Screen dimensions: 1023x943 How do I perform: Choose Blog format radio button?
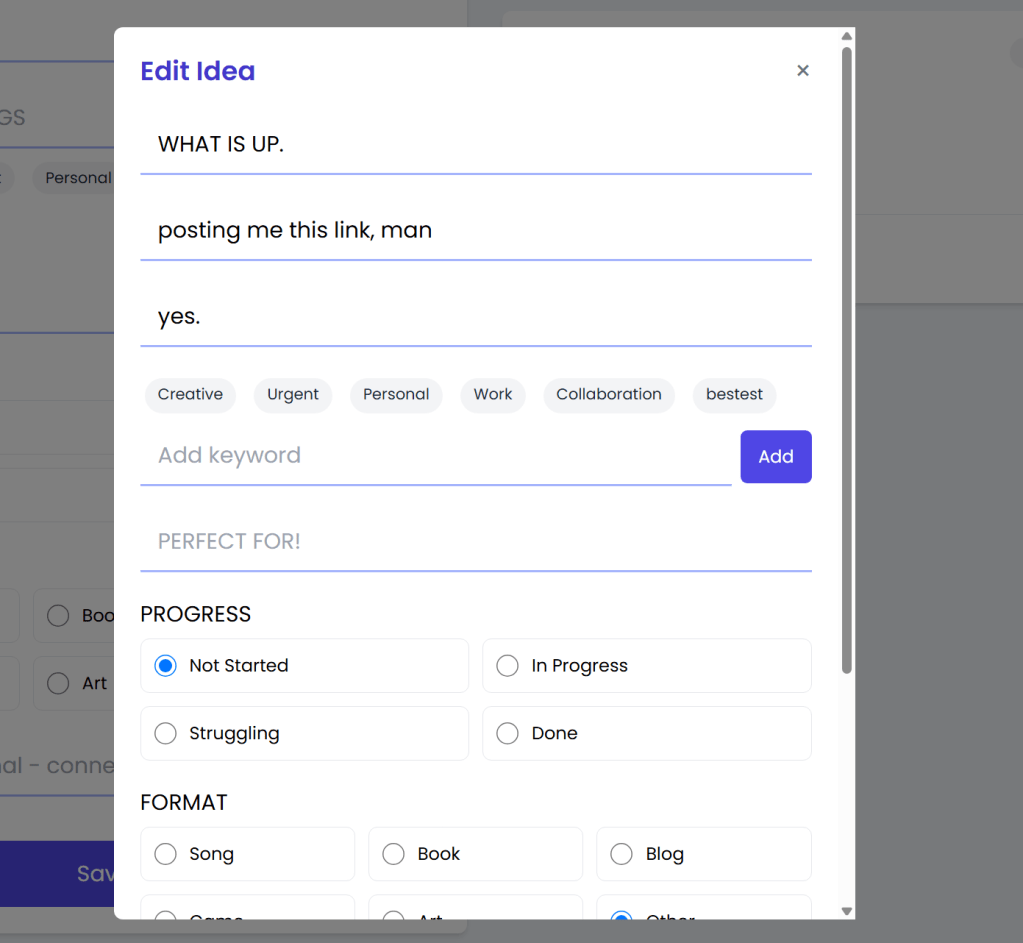tap(622, 854)
